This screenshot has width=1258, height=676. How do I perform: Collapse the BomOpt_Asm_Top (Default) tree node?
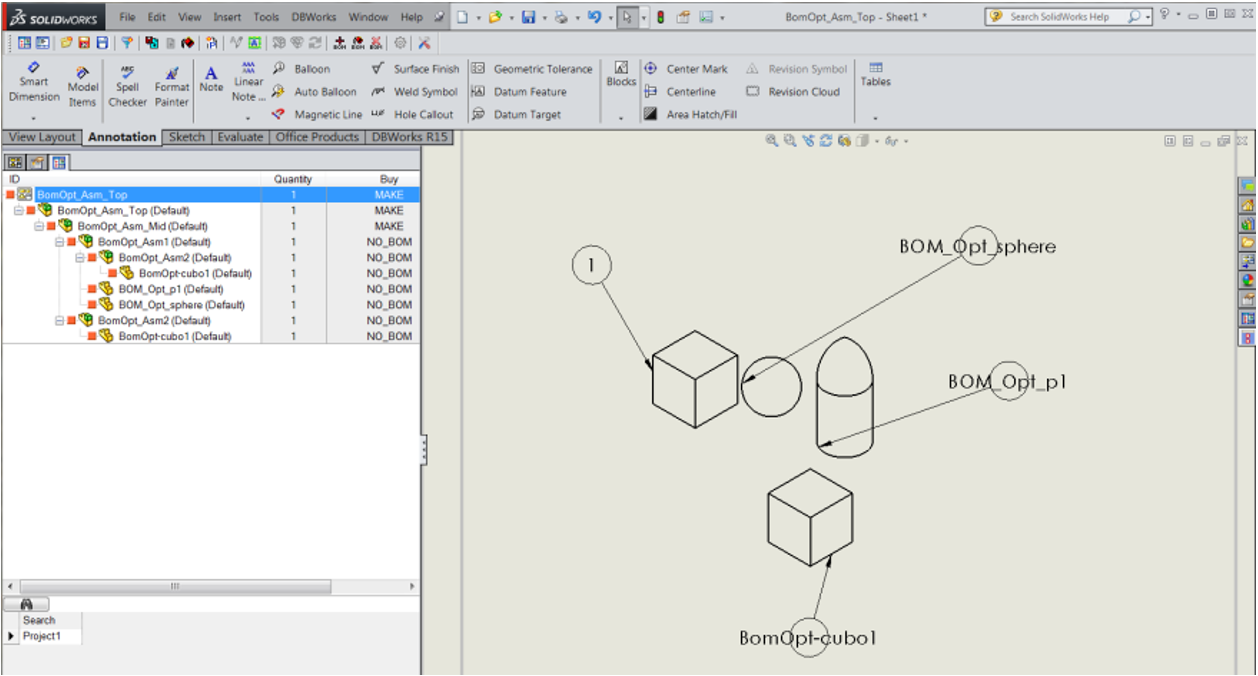click(18, 211)
